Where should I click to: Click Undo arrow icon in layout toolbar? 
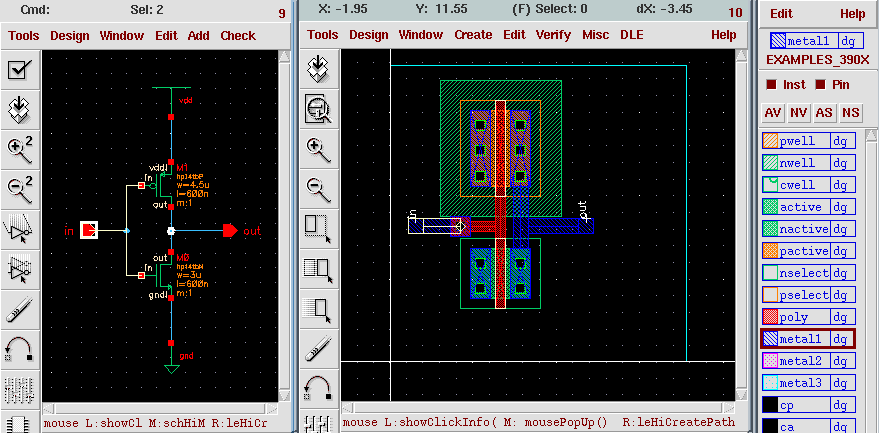click(x=319, y=388)
